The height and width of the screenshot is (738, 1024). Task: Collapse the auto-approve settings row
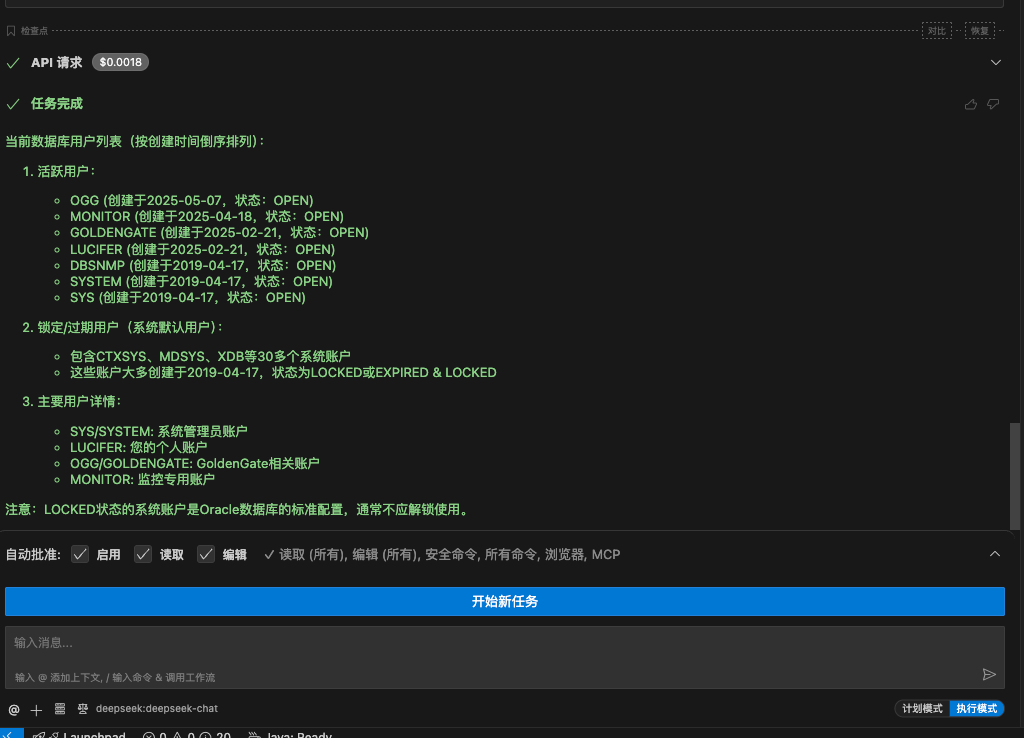tap(995, 553)
